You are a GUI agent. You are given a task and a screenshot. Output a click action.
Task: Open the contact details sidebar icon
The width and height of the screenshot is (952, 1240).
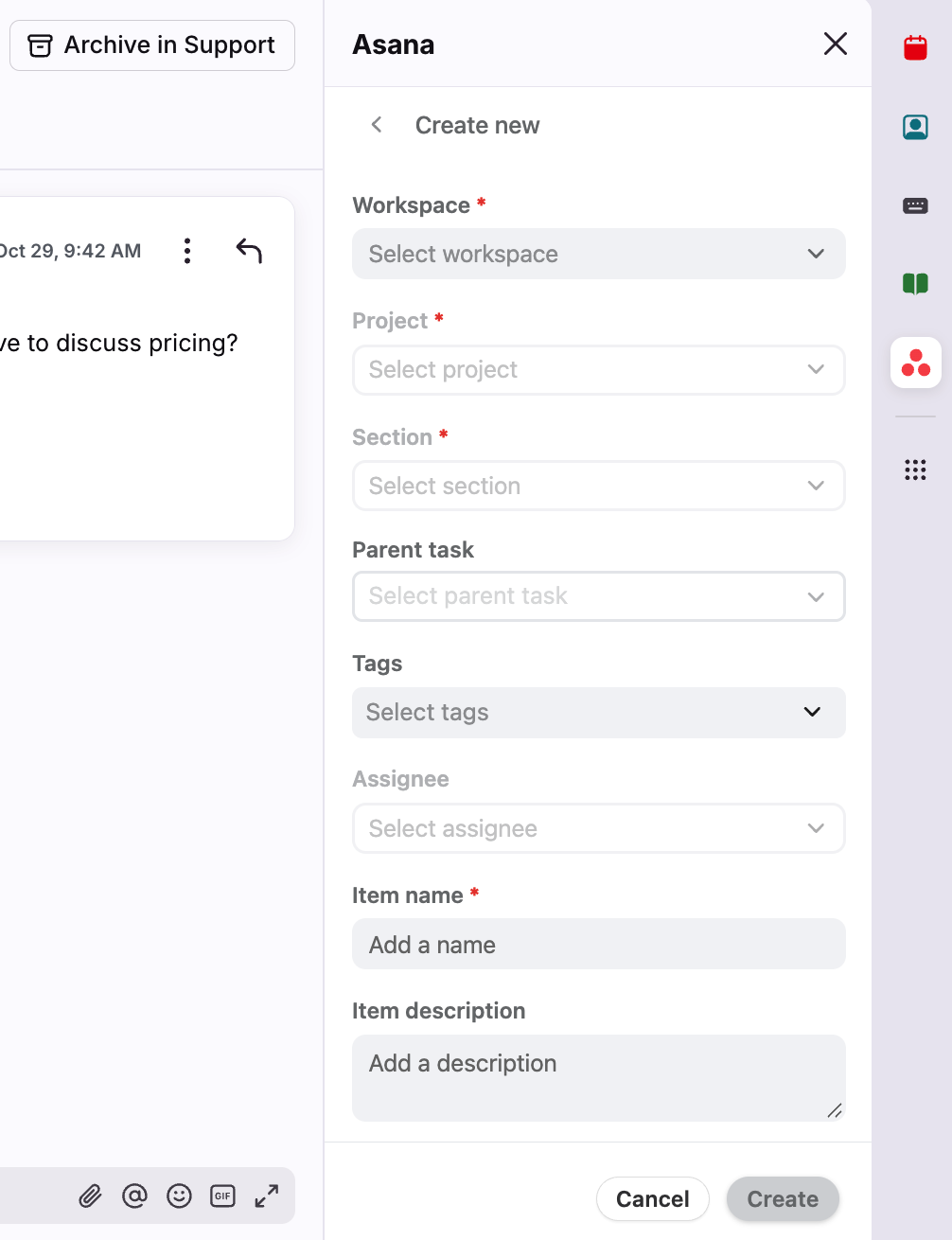(x=915, y=127)
